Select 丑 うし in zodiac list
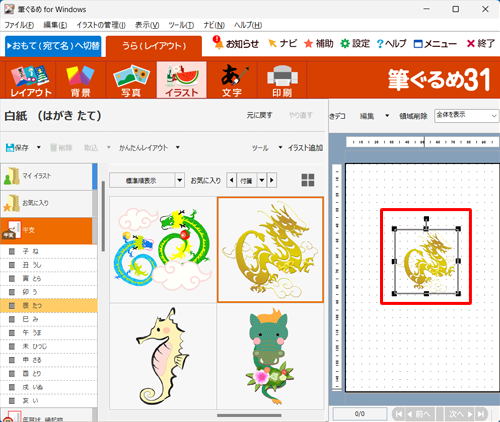The image size is (500, 422). (49, 265)
